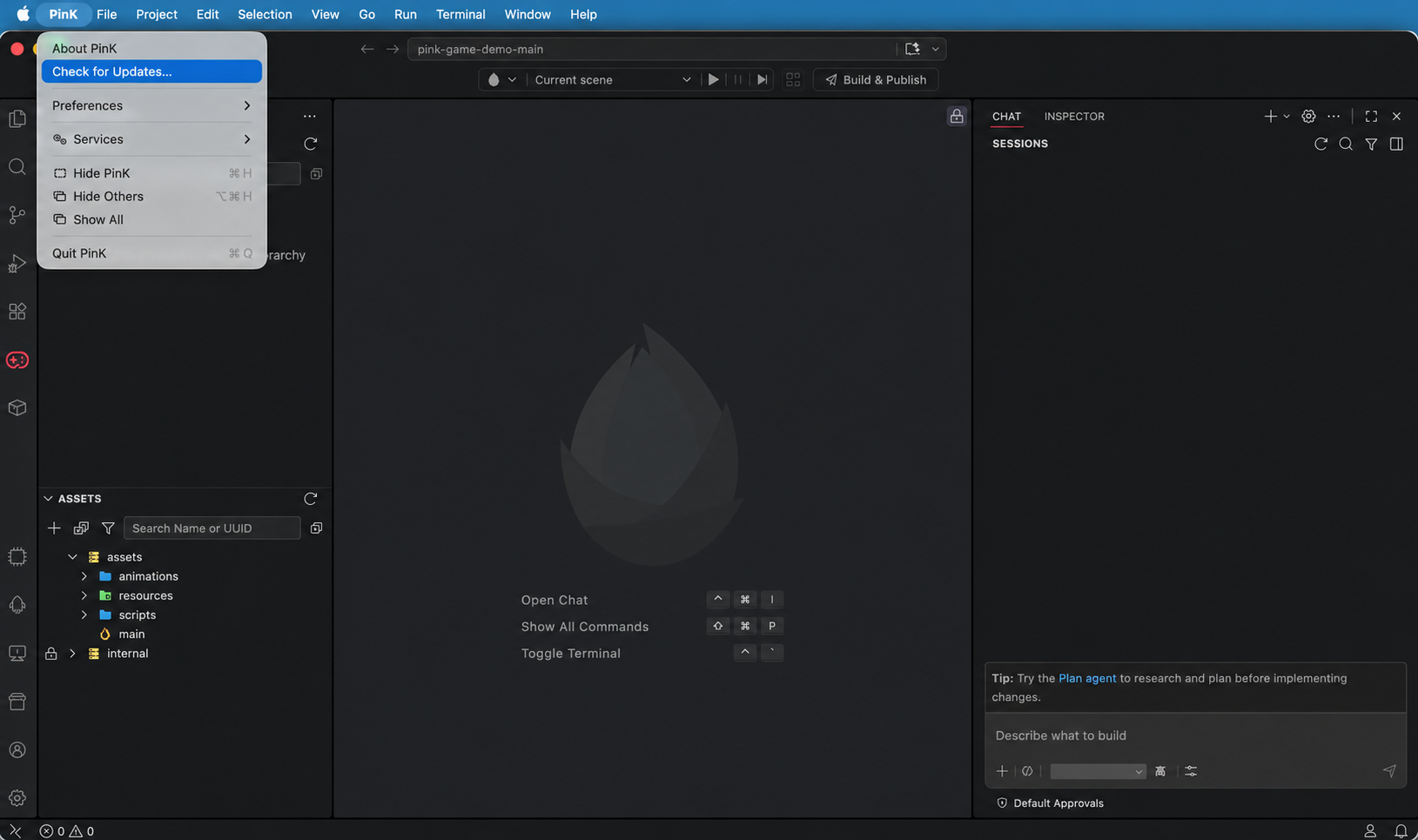Select the main scene asset
This screenshot has width=1418, height=840.
pos(131,635)
